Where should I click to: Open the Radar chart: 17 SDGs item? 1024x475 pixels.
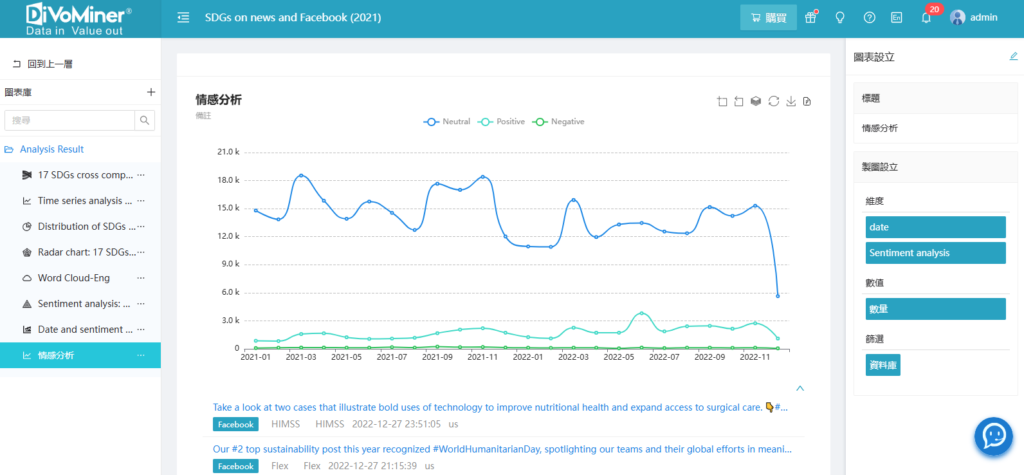(x=78, y=252)
